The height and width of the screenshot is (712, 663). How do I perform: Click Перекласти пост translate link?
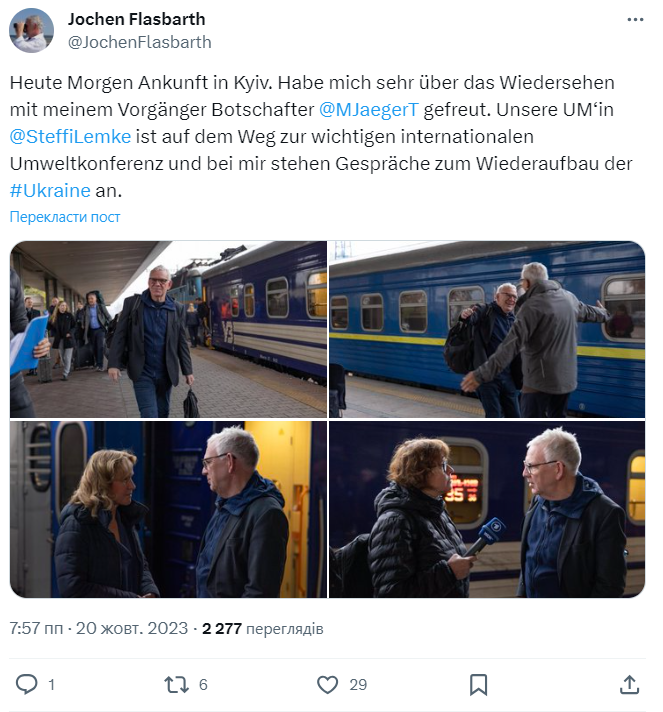[65, 217]
